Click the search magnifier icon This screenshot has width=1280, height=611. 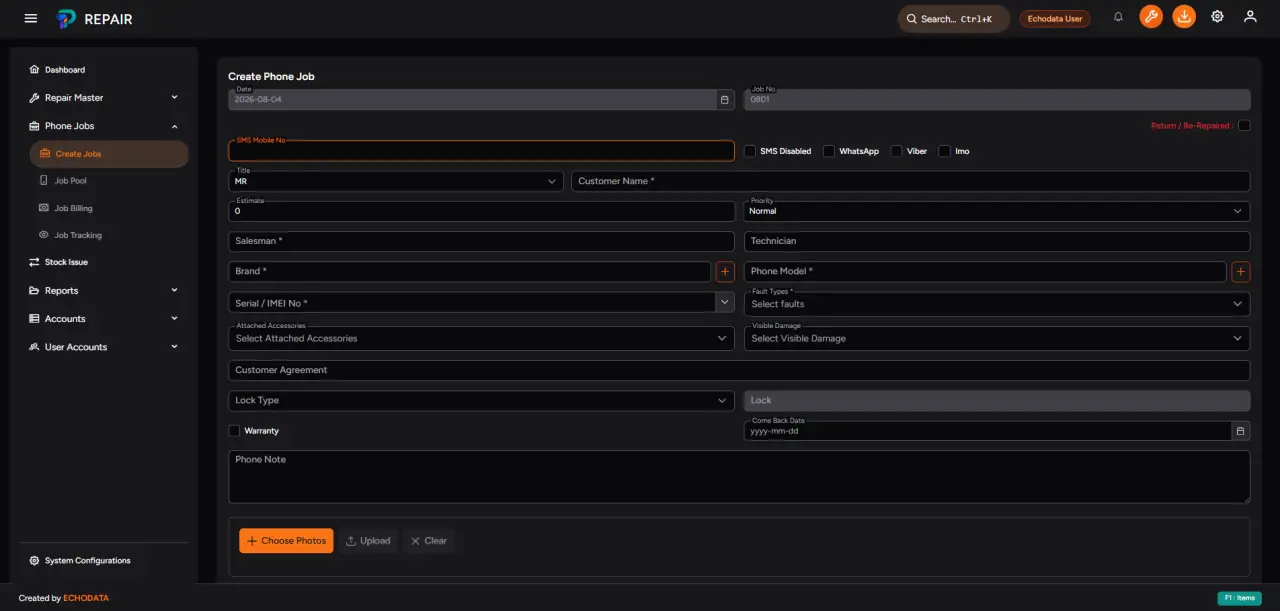(911, 19)
